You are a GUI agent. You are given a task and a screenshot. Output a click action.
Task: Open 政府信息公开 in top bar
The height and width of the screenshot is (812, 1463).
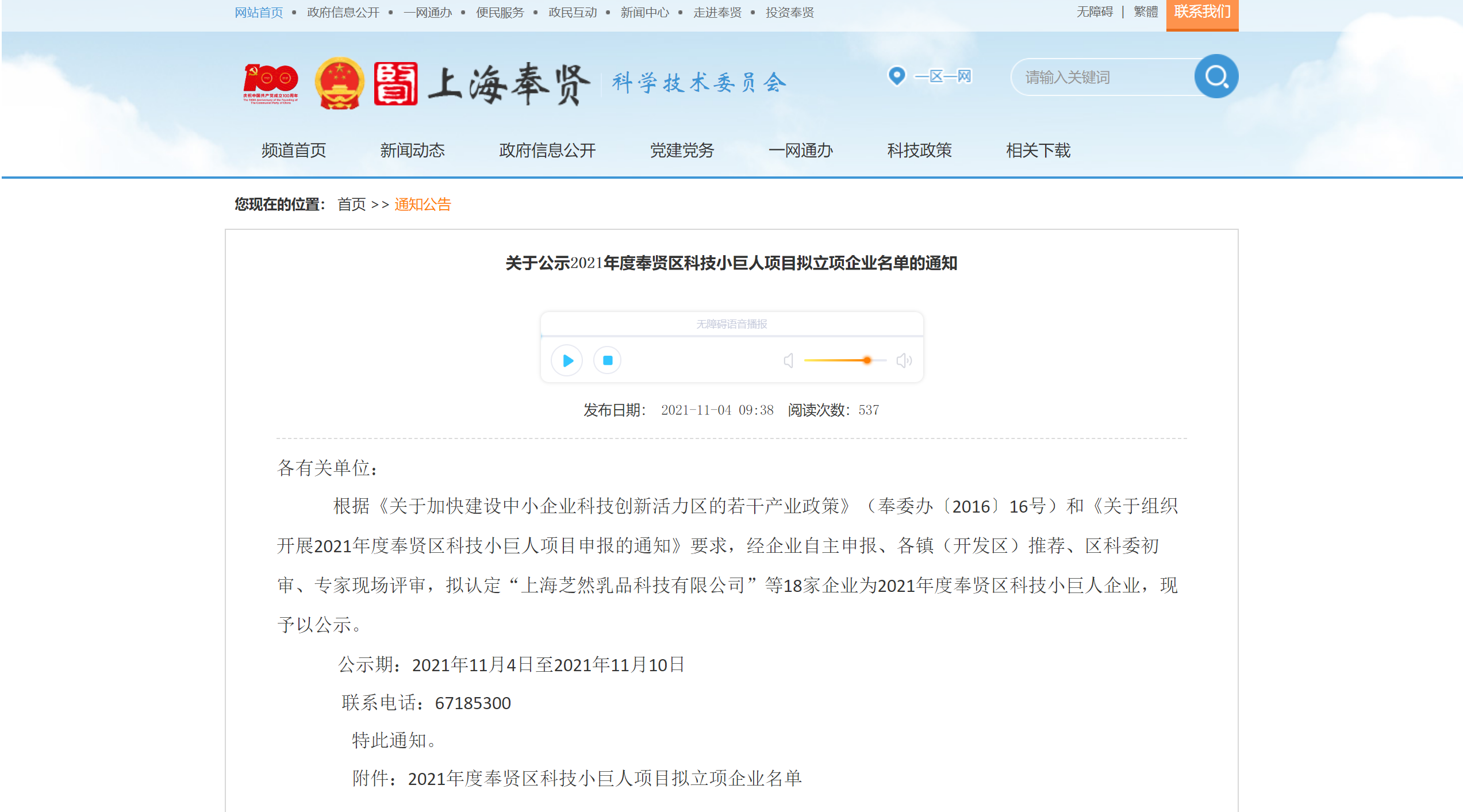[x=343, y=13]
